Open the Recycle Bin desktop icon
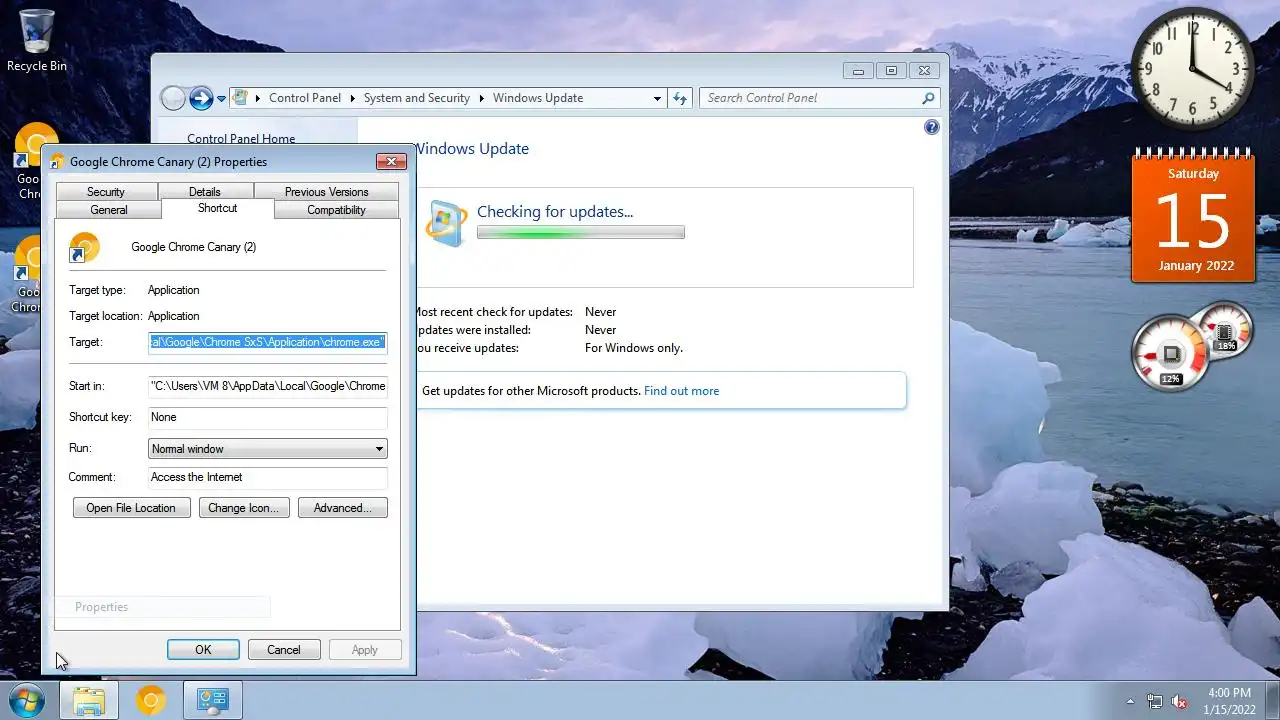1280x720 pixels. tap(37, 40)
